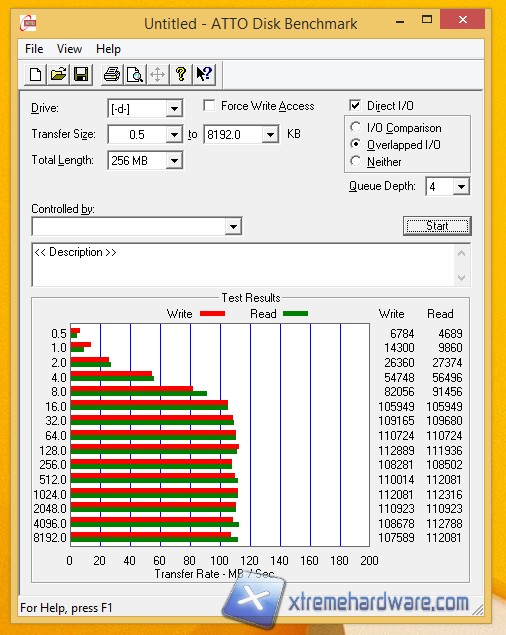Click the yellow question mark About icon
This screenshot has height=635, width=506.
click(x=181, y=75)
